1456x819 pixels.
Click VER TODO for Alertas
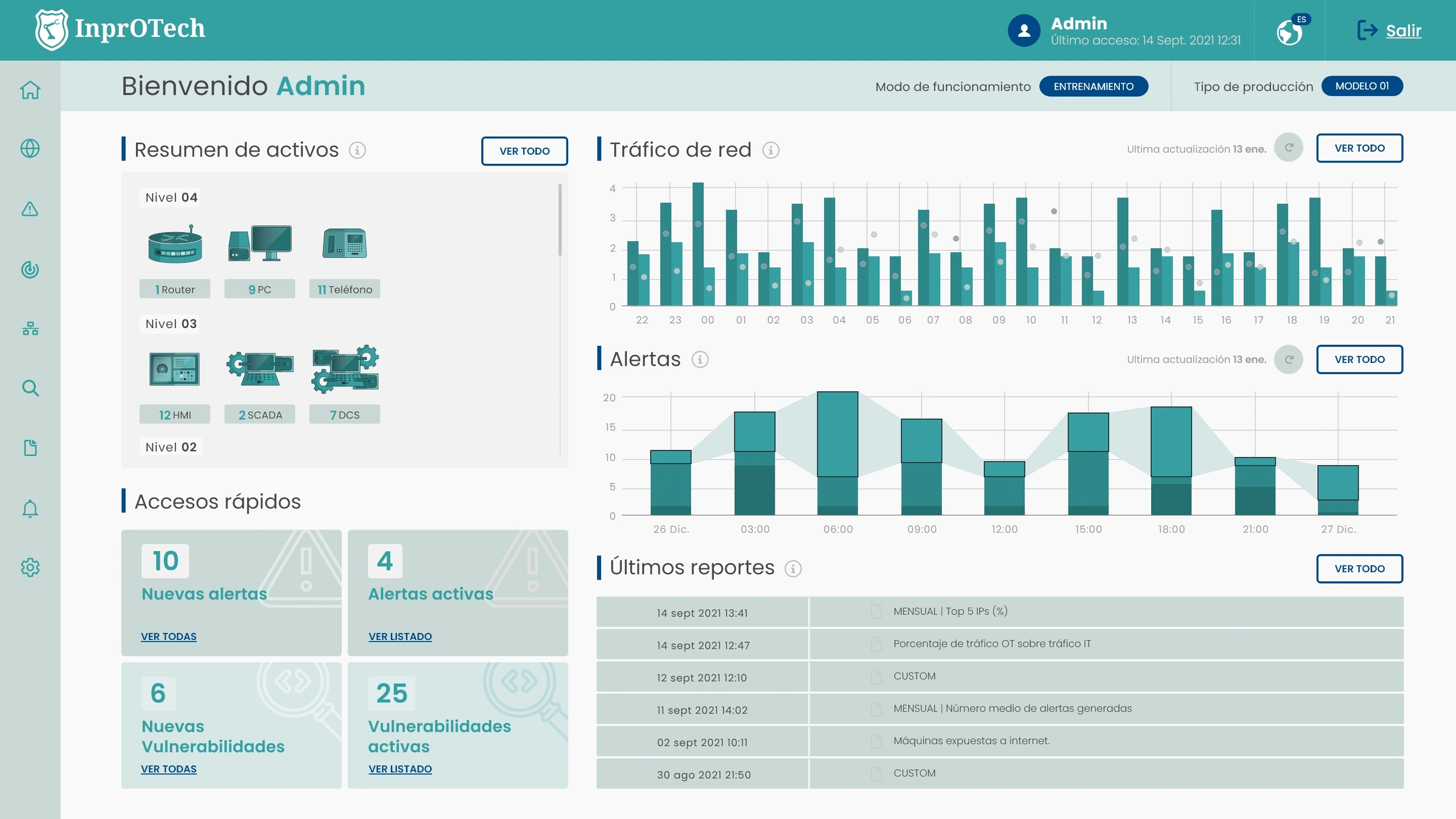(x=1359, y=359)
